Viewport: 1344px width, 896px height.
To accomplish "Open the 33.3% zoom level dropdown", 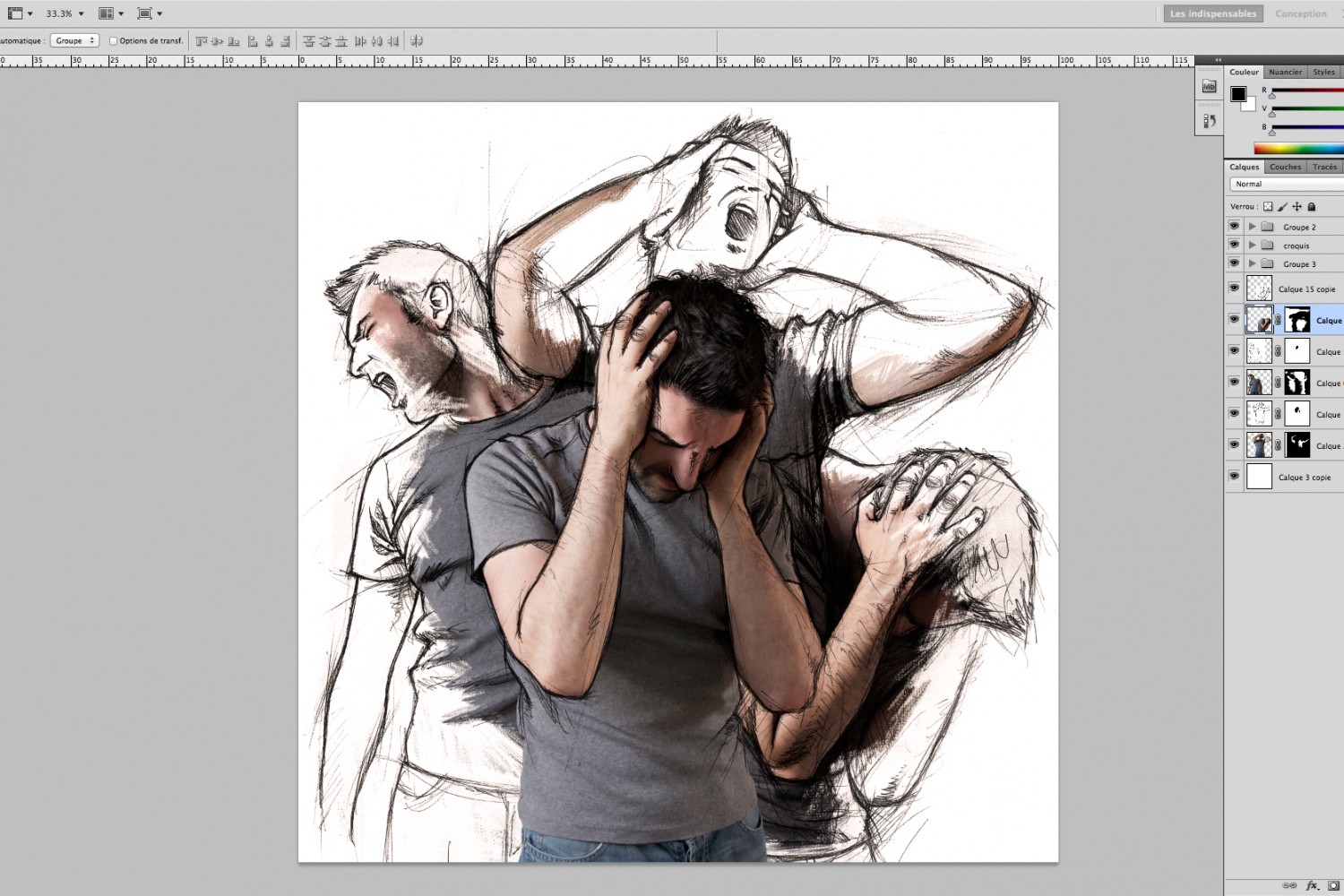I will 81,14.
